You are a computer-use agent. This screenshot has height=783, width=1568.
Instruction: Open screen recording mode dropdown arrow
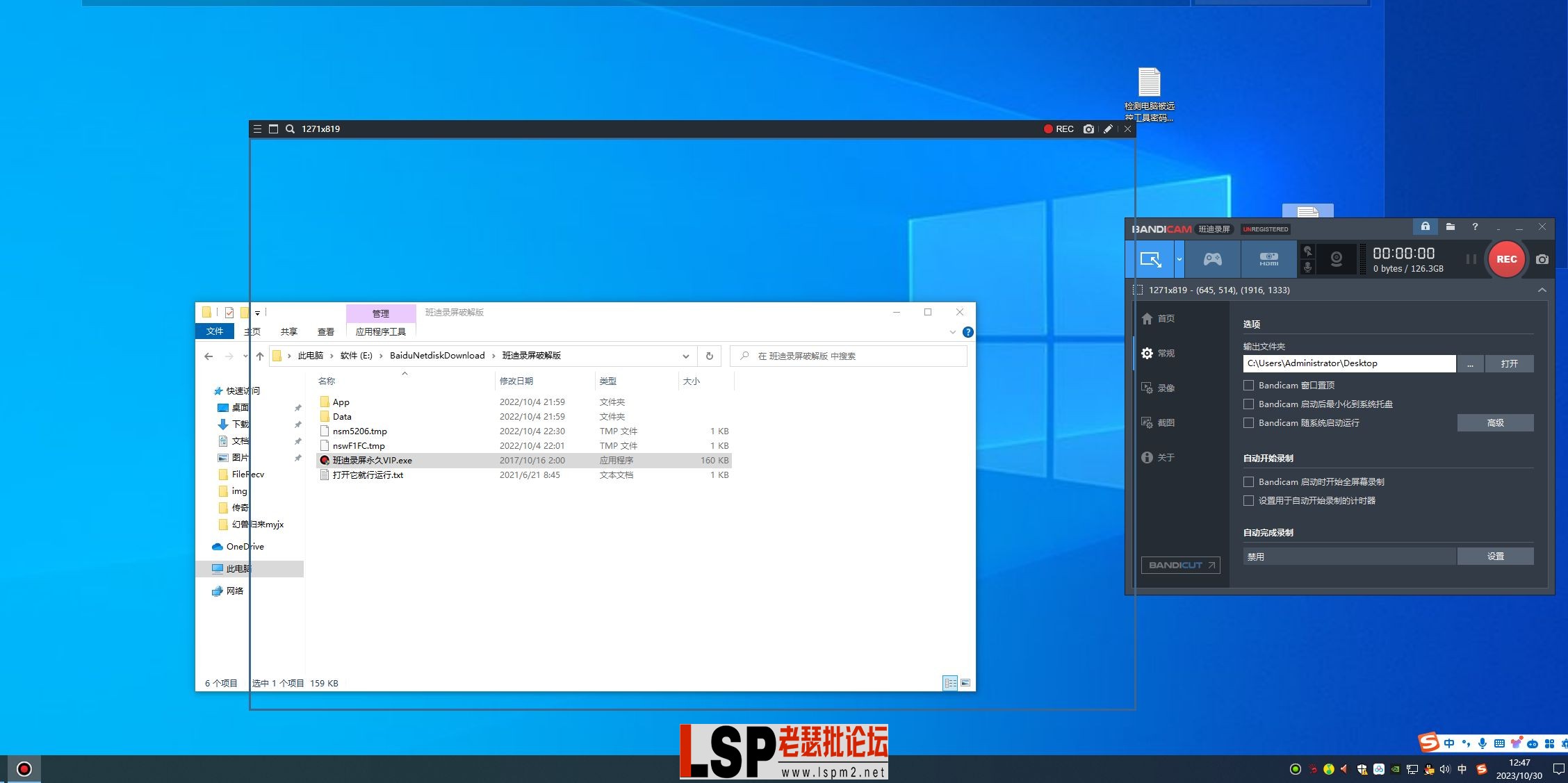coord(1179,259)
